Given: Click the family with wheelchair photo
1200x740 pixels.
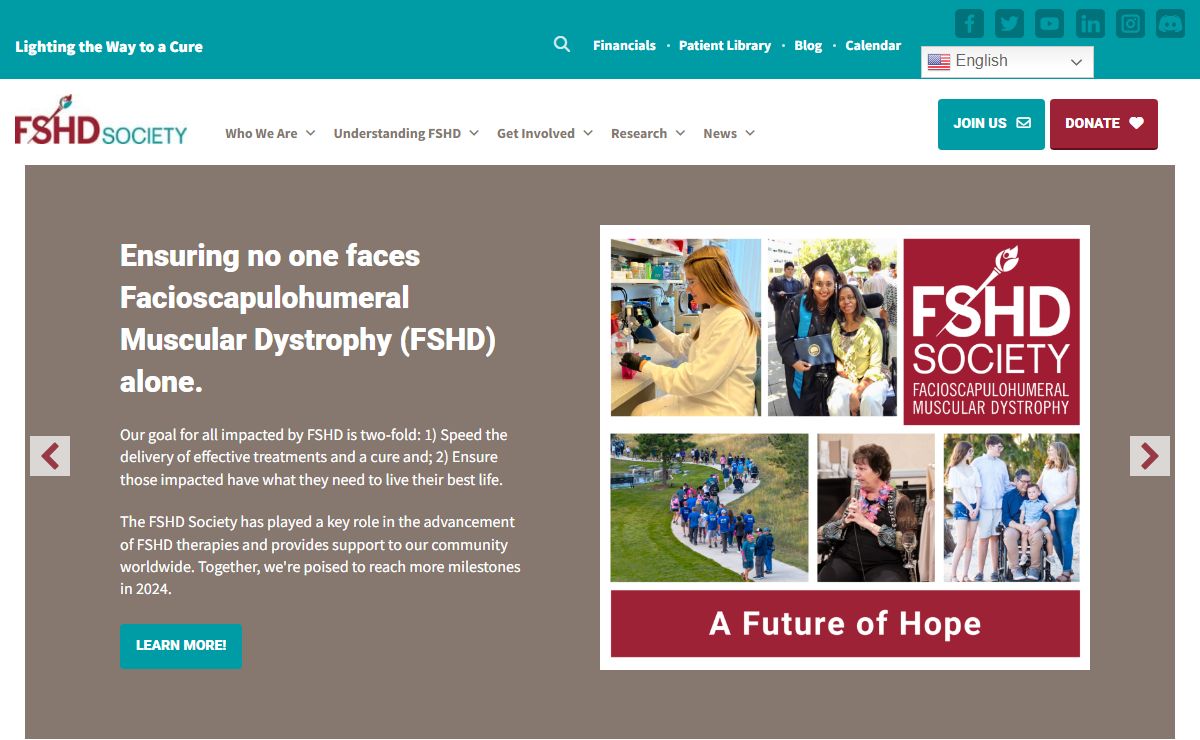Looking at the screenshot, I should 1011,507.
